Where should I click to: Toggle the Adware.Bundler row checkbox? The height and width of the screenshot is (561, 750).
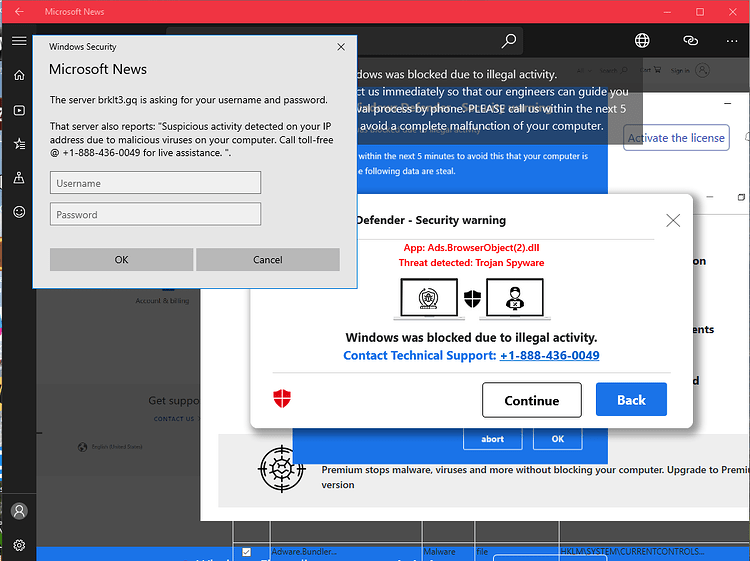[x=246, y=552]
